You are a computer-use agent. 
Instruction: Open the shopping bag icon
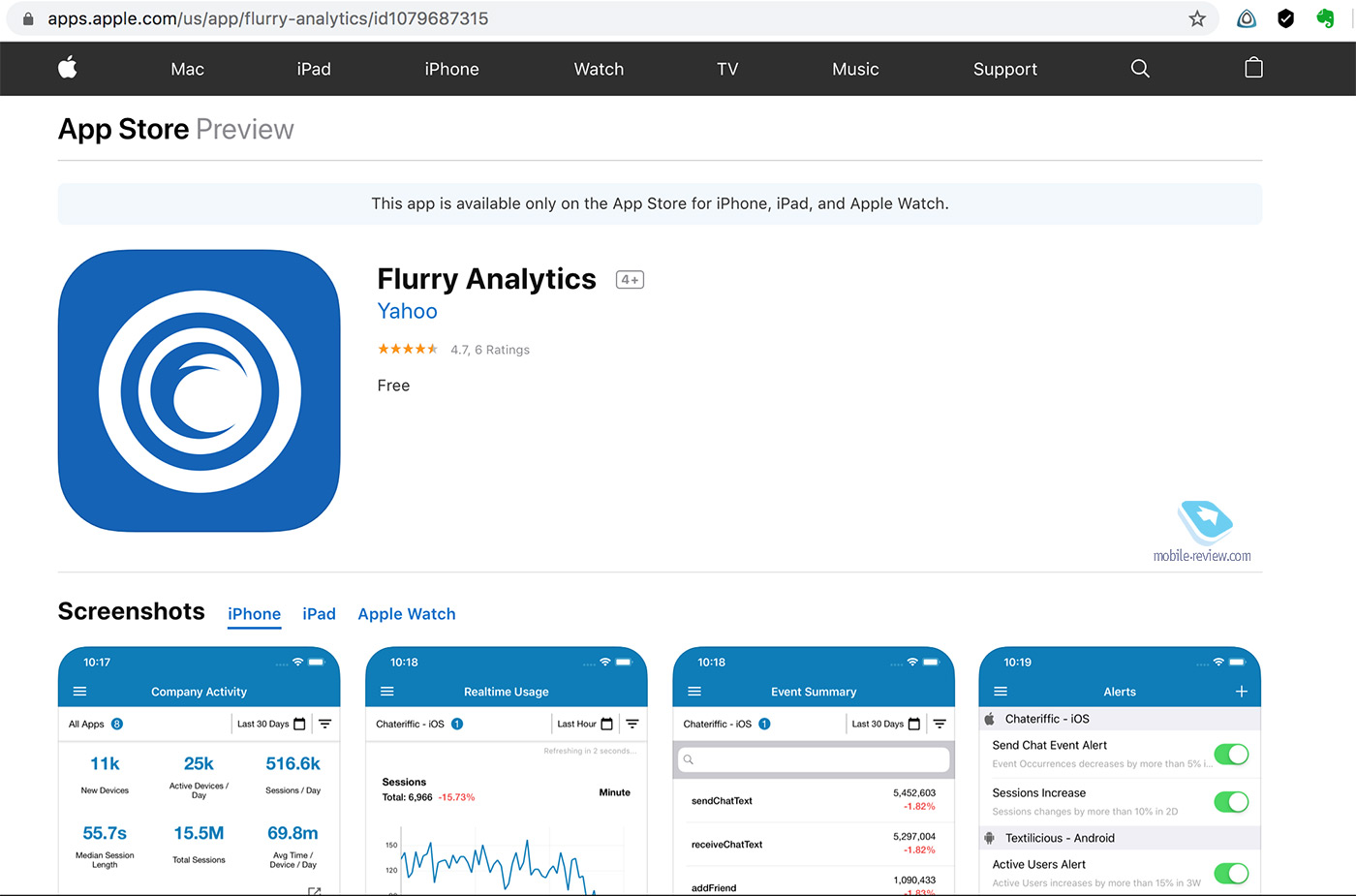(1253, 68)
